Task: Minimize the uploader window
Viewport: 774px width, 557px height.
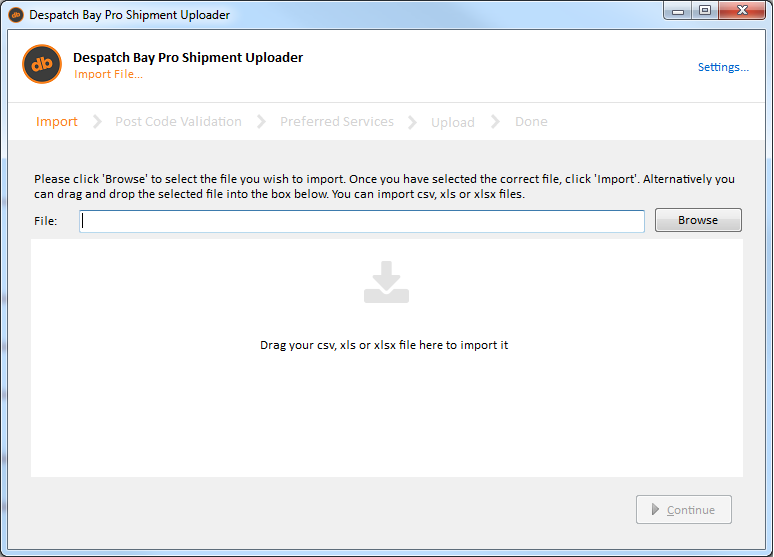Action: pyautogui.click(x=678, y=11)
